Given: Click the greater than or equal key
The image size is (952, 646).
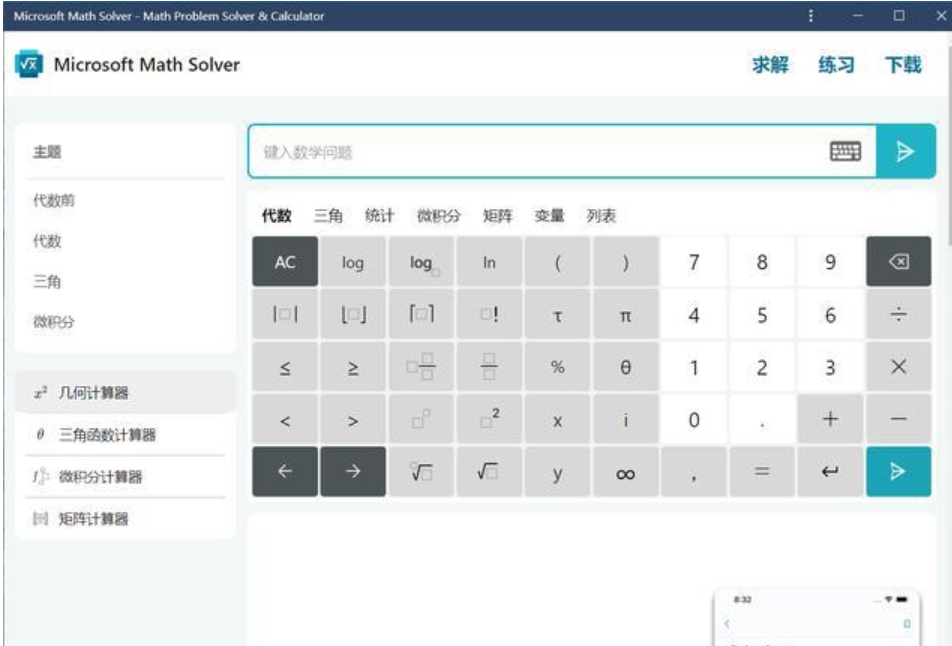Looking at the screenshot, I should coord(353,367).
